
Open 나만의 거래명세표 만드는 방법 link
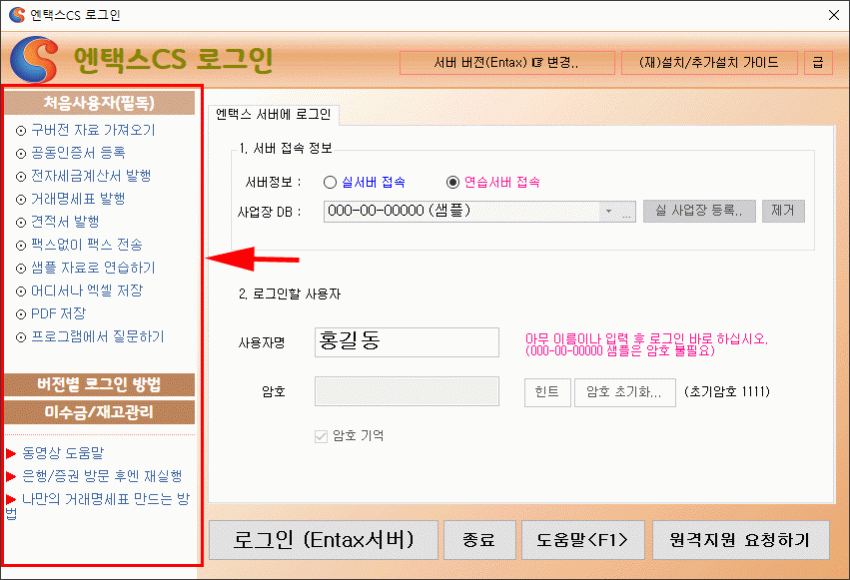tap(98, 505)
